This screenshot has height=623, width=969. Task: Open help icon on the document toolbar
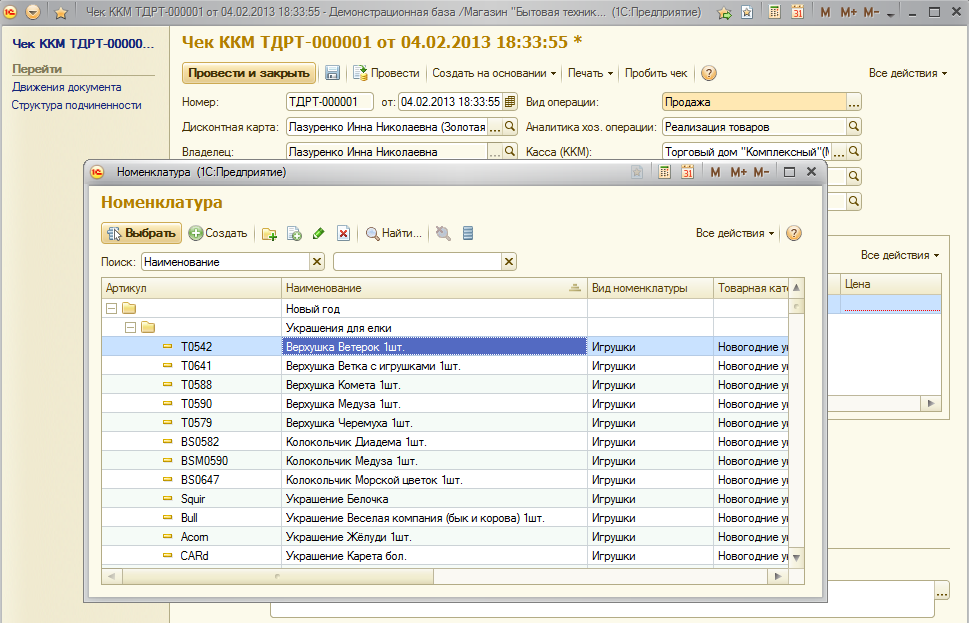coord(709,73)
